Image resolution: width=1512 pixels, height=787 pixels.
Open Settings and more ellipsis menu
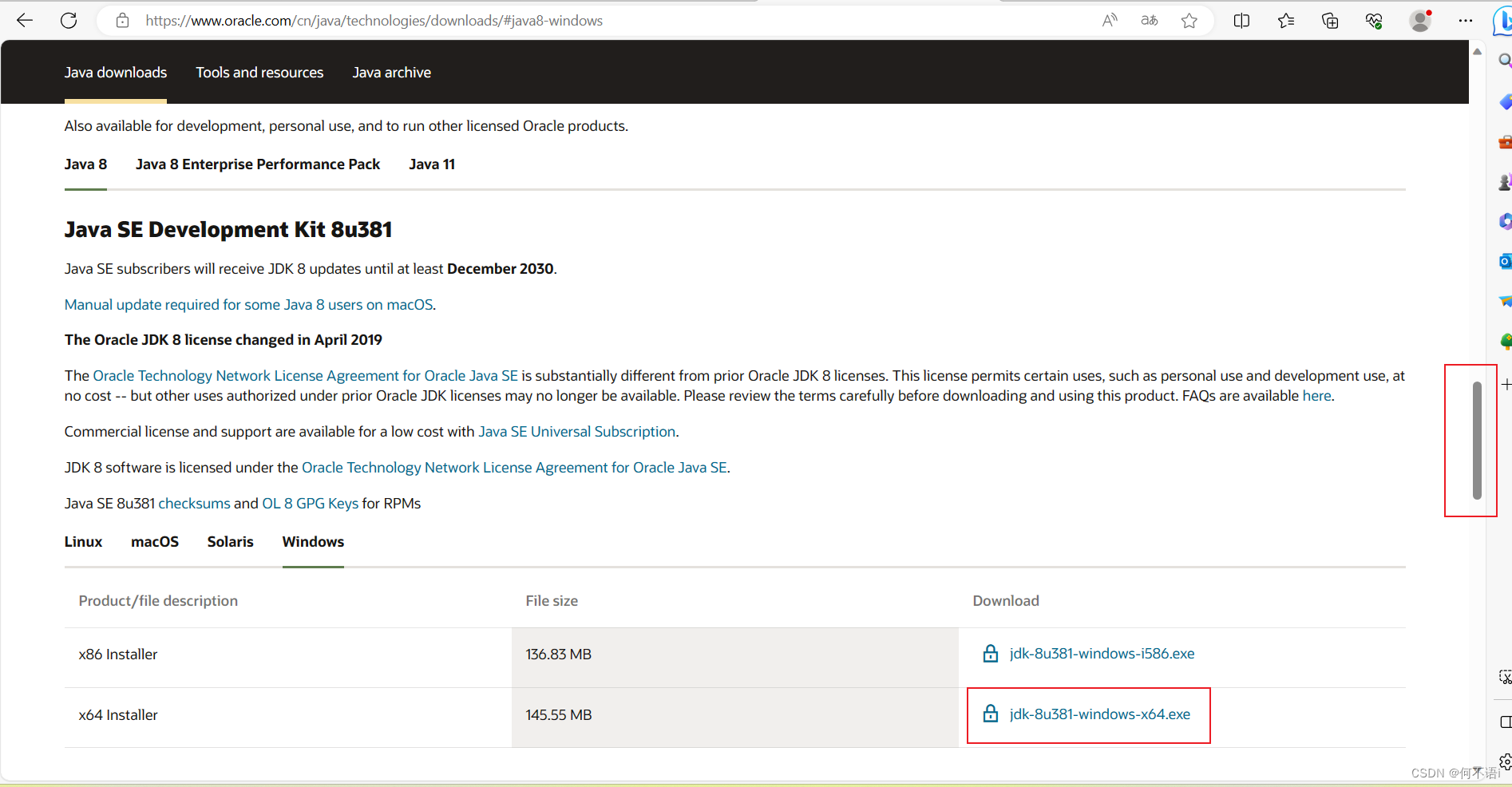tap(1466, 21)
